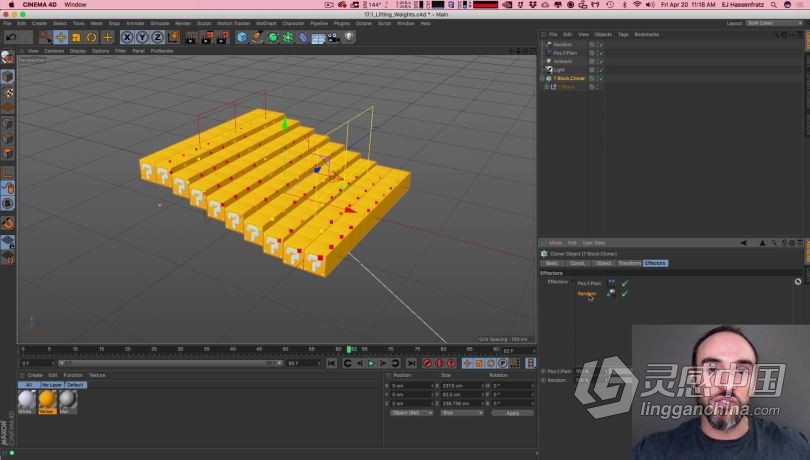The image size is (810, 460).
Task: Toggle X axis lock
Action: (x=127, y=37)
